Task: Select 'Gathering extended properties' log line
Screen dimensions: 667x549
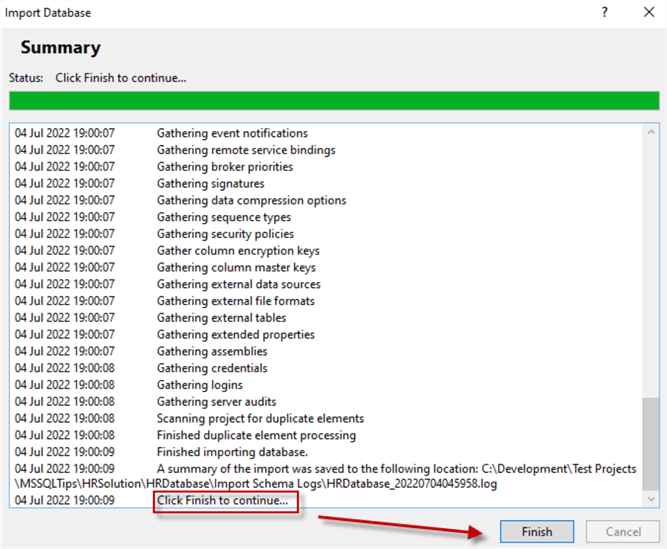Action: [x=236, y=335]
